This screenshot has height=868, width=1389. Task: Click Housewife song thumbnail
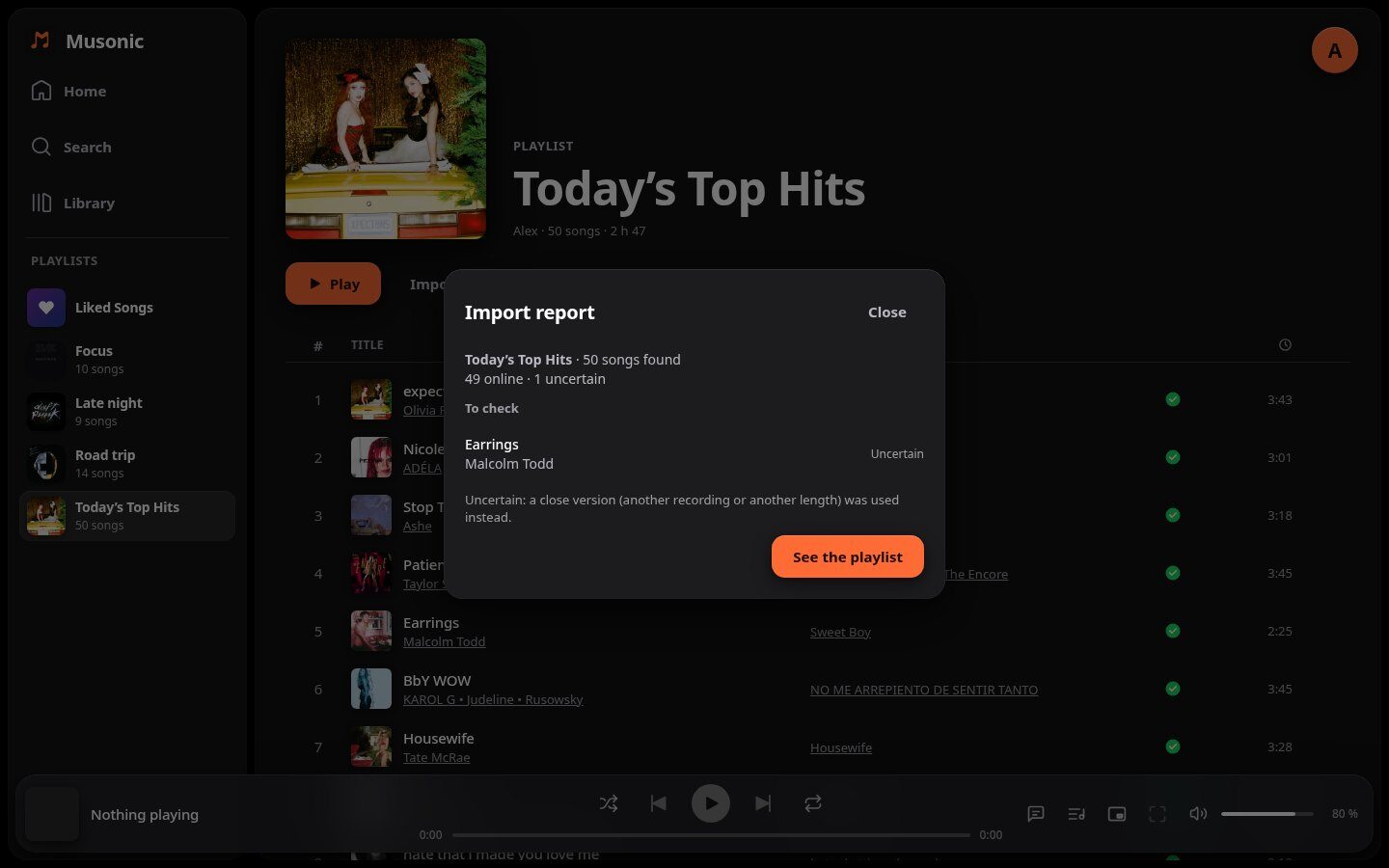coord(371,746)
